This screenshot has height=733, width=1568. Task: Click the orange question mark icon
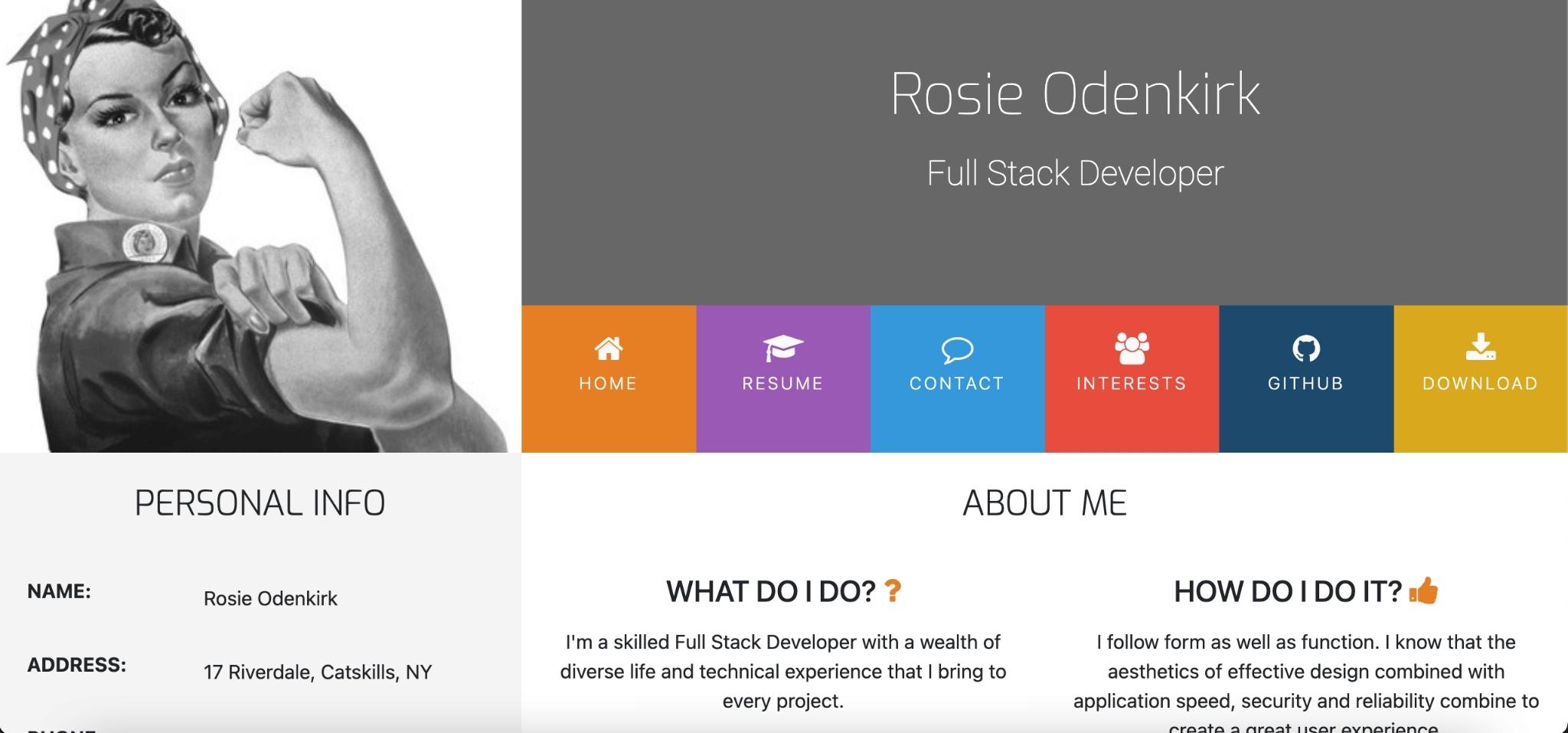tap(893, 591)
